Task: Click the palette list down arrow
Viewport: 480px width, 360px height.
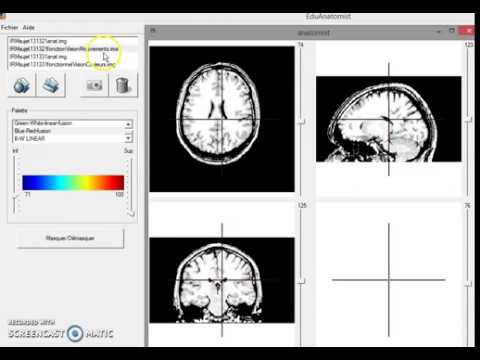Action: point(128,138)
